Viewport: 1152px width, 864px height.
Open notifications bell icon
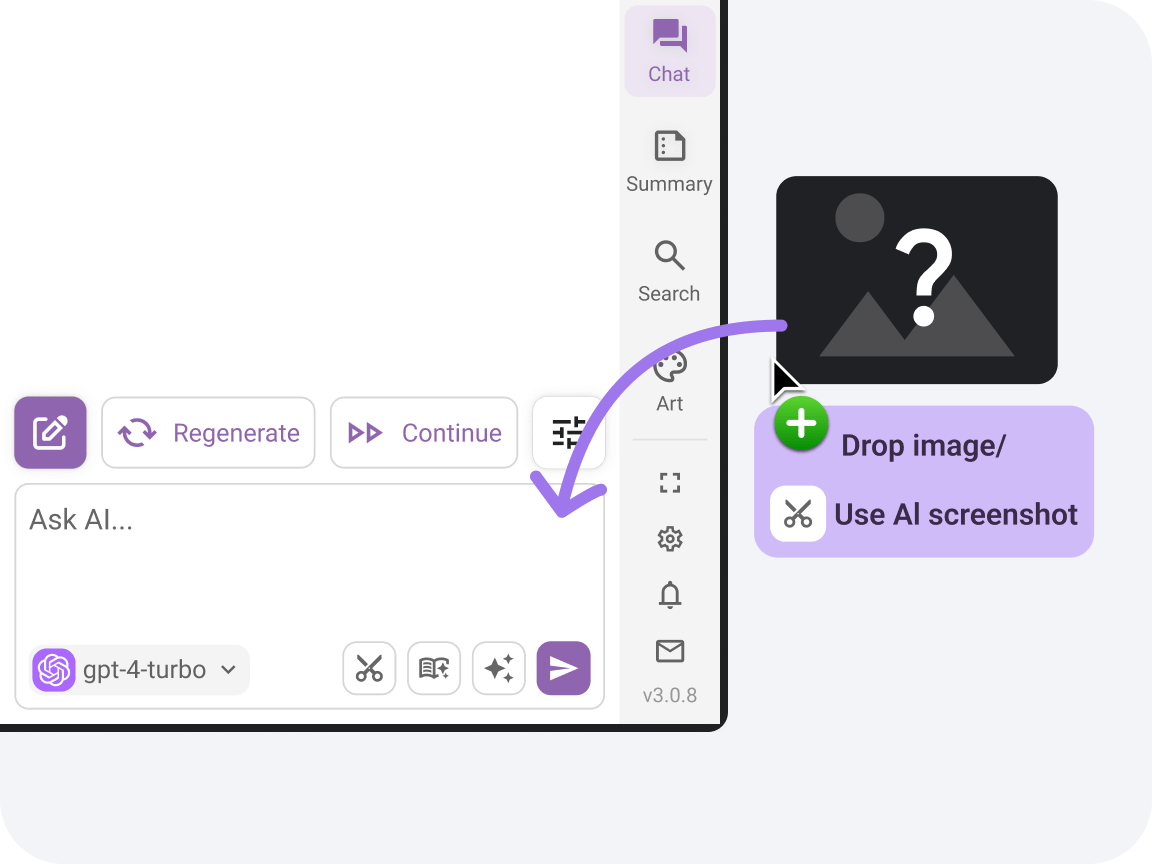[669, 595]
